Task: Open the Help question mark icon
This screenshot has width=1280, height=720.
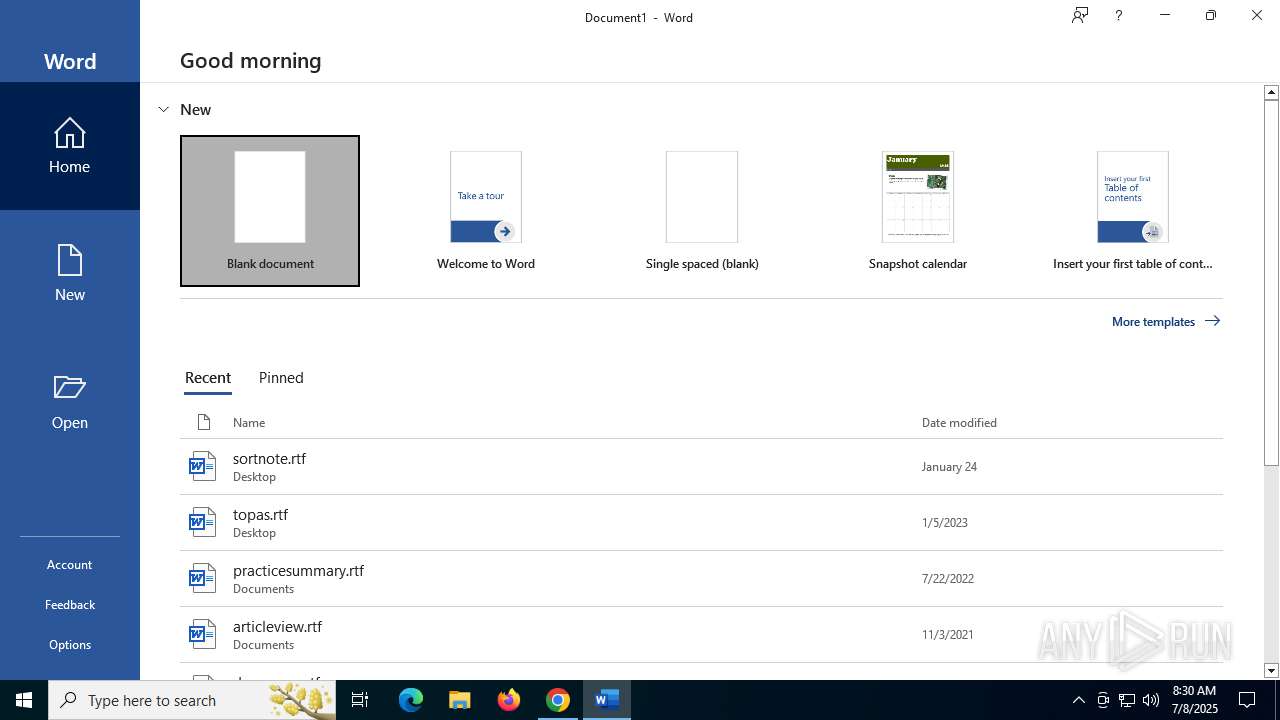Action: [1118, 15]
